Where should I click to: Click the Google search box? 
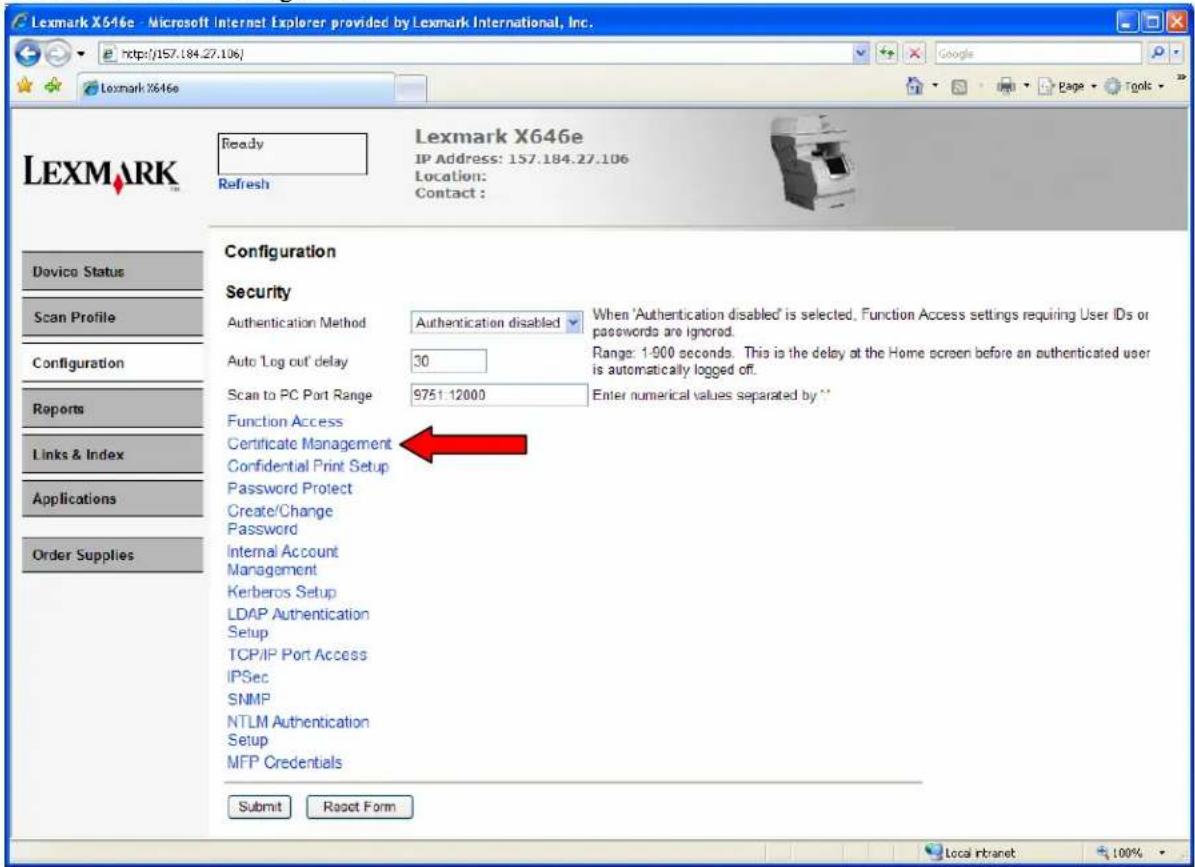[1036, 54]
